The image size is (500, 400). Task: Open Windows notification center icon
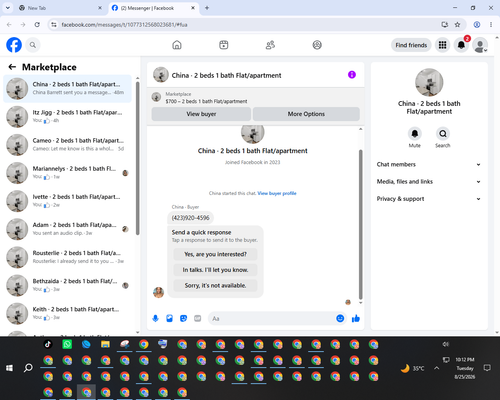pos(487,368)
